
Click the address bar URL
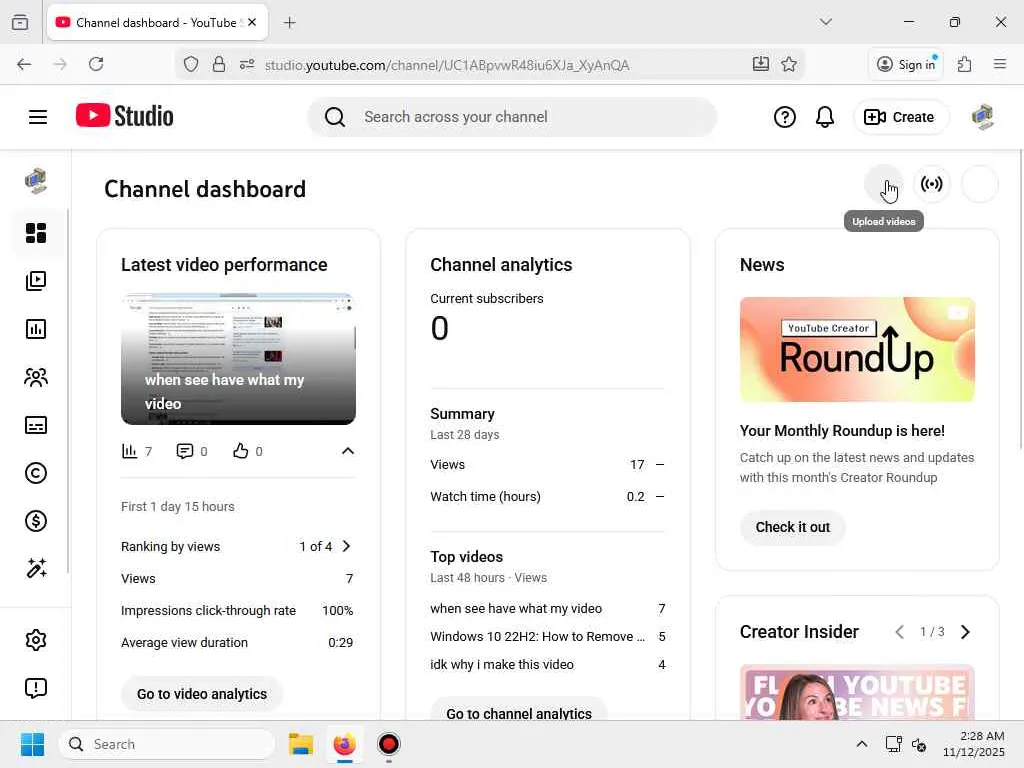[x=447, y=65]
